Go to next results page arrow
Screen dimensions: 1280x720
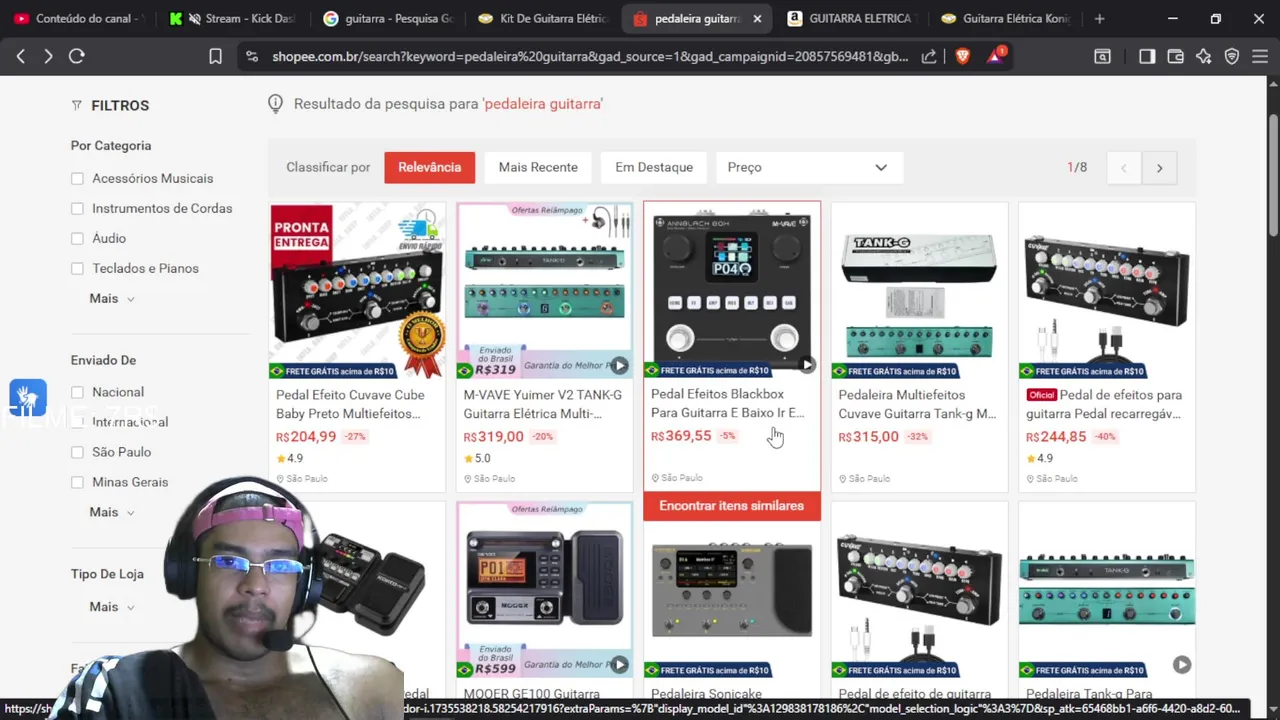(1159, 168)
